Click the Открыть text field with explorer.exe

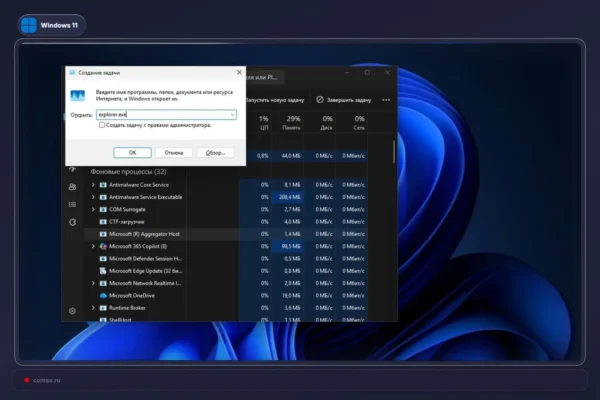[166, 114]
